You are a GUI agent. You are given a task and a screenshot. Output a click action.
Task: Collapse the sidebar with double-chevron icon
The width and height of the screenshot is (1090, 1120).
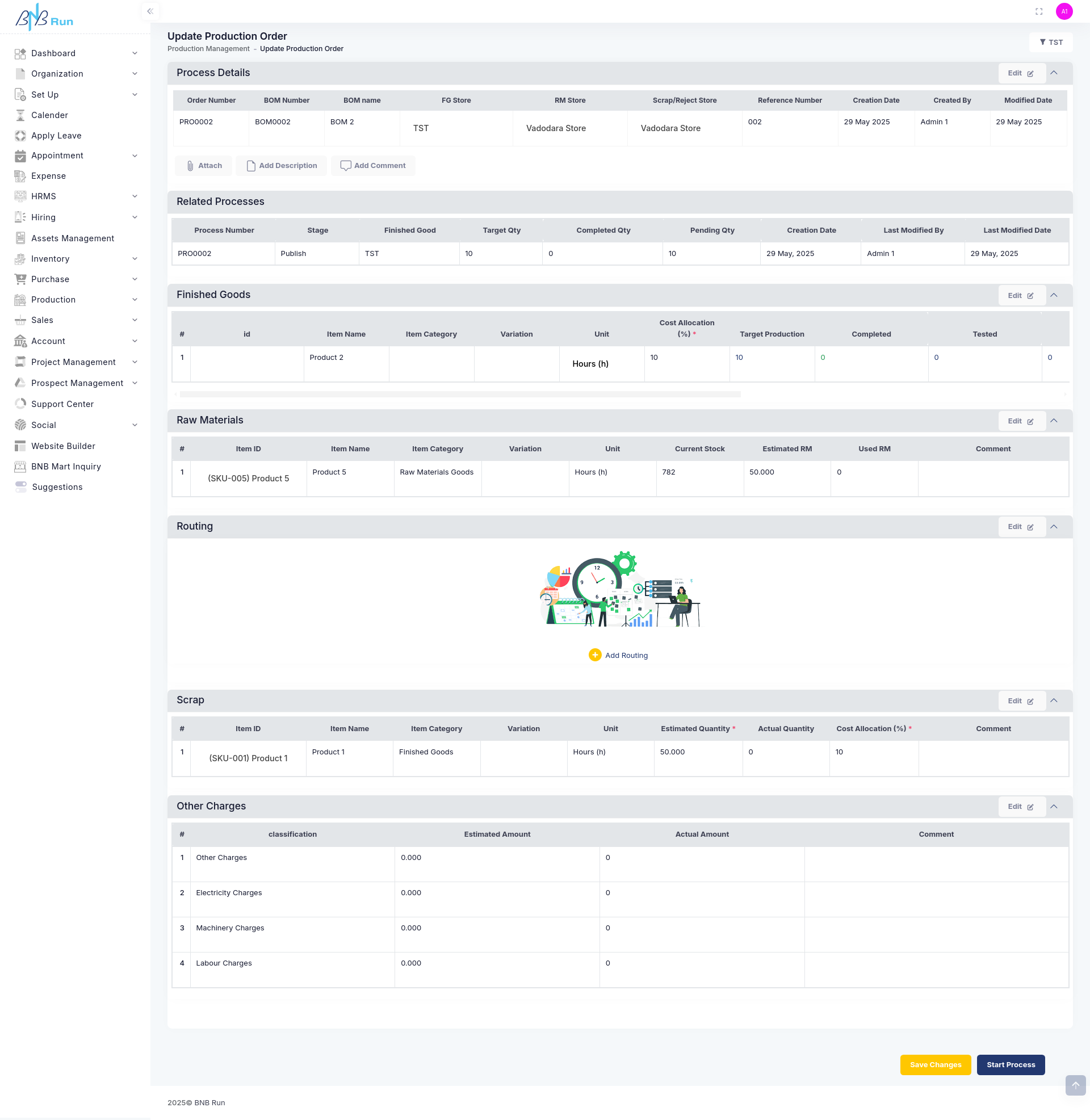[x=150, y=11]
